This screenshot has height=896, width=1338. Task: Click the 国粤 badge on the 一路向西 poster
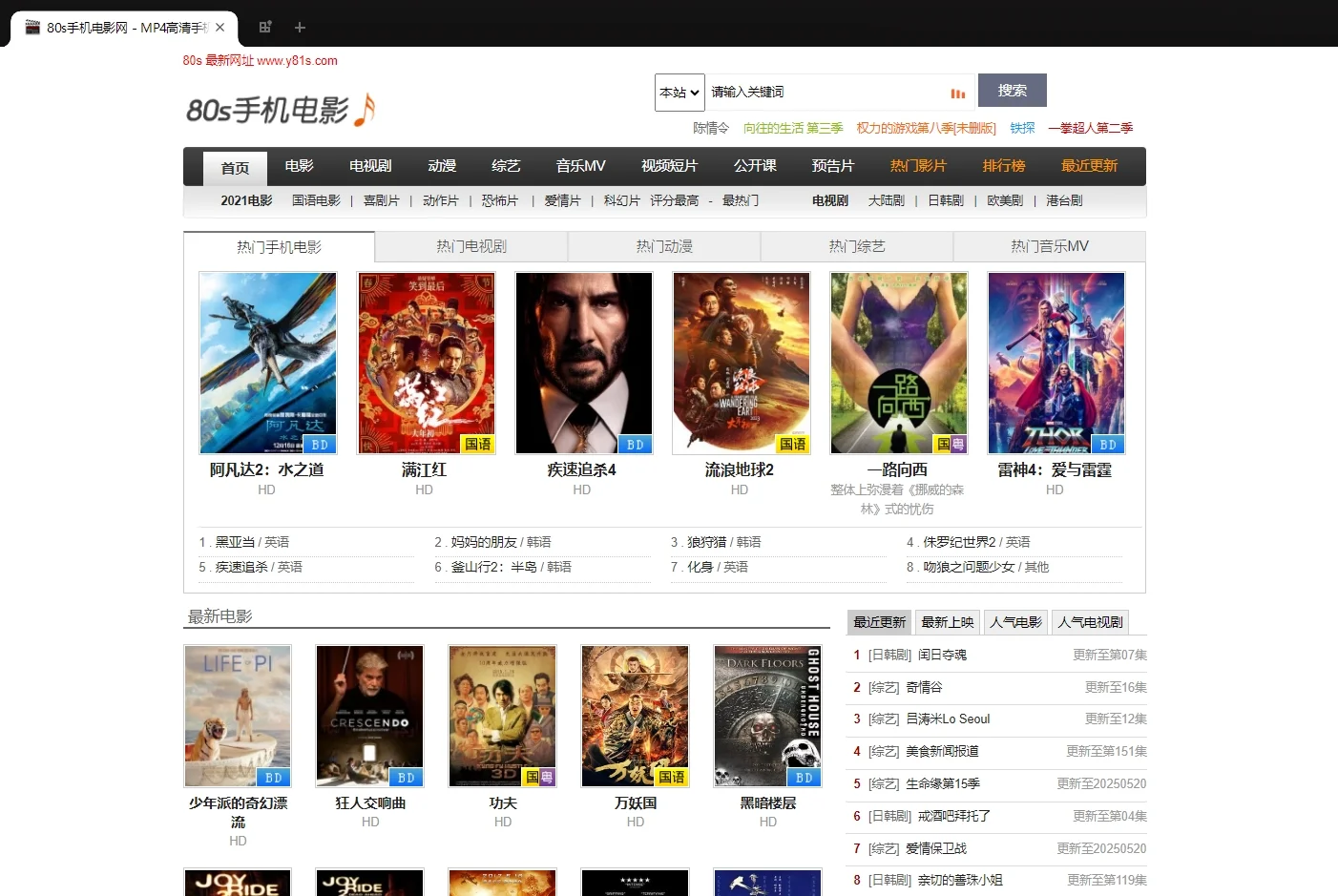(x=949, y=444)
